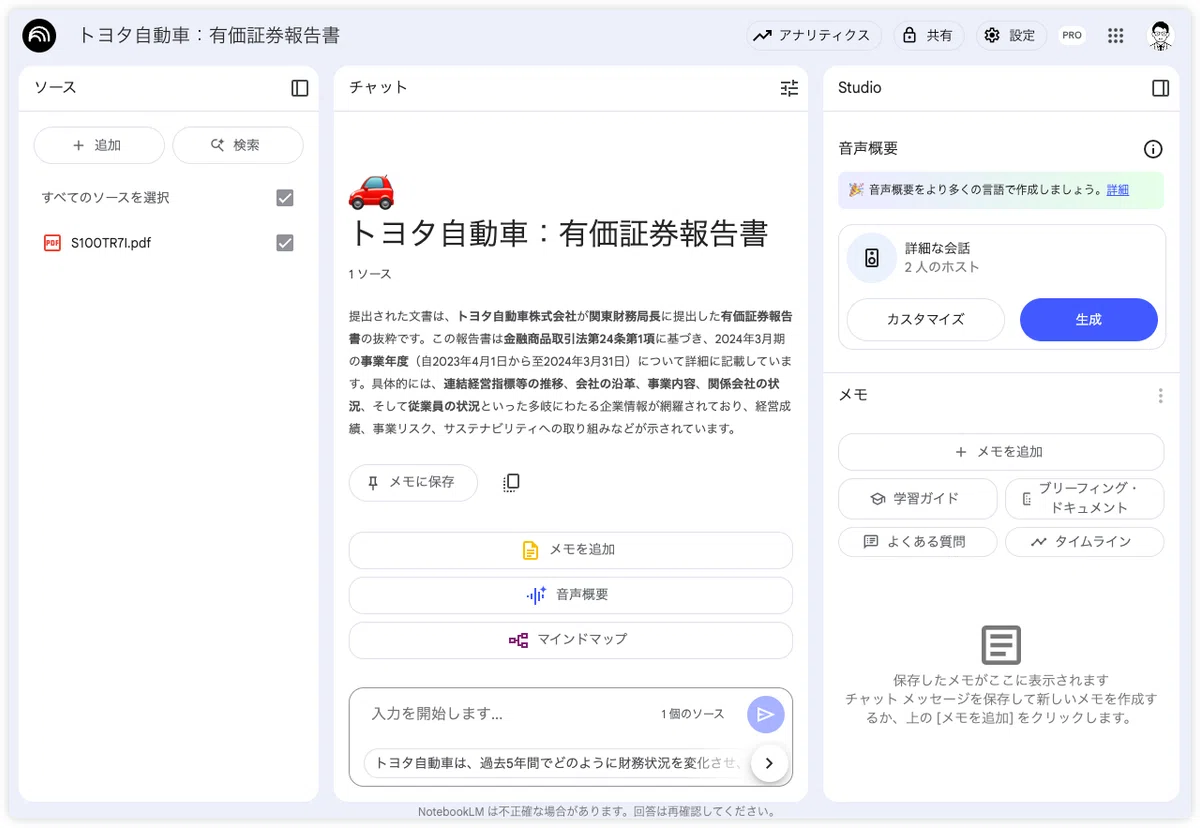Generate 音声概要 from chat panel
Image resolution: width=1200 pixels, height=828 pixels.
pyautogui.click(x=570, y=595)
